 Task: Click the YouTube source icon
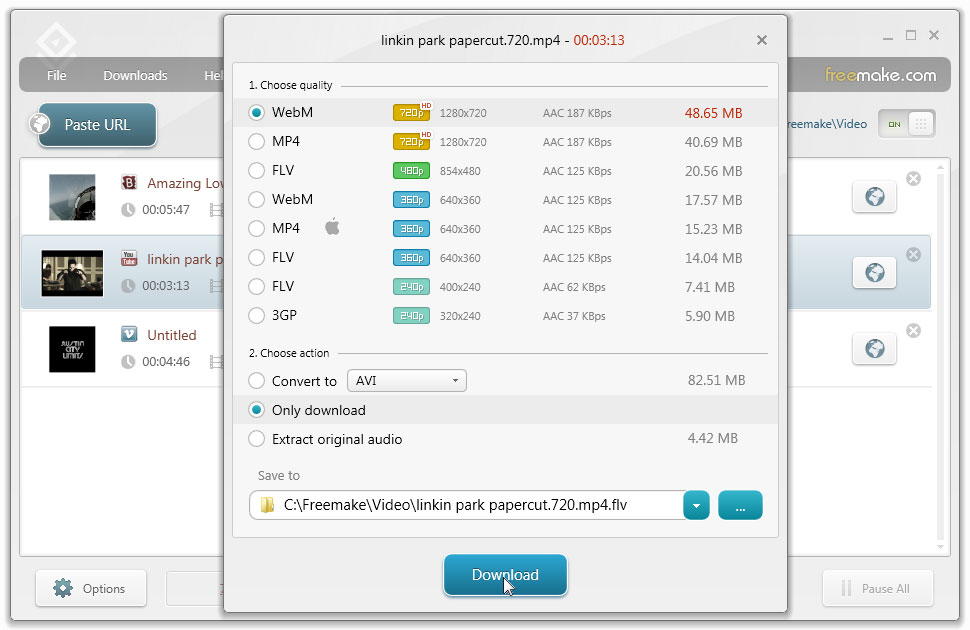click(129, 258)
